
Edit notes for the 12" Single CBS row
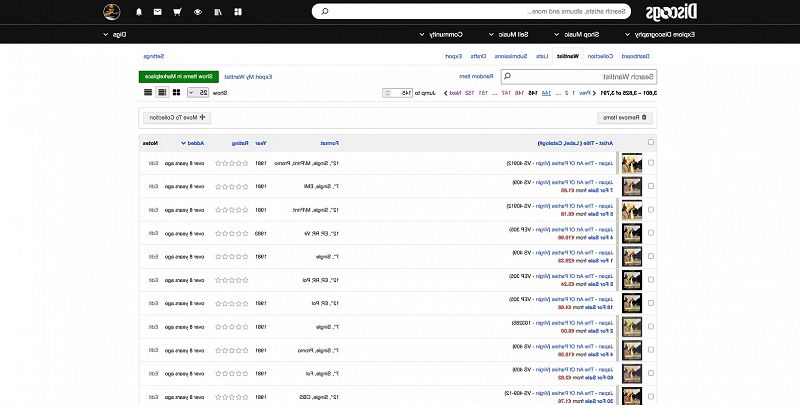click(153, 397)
